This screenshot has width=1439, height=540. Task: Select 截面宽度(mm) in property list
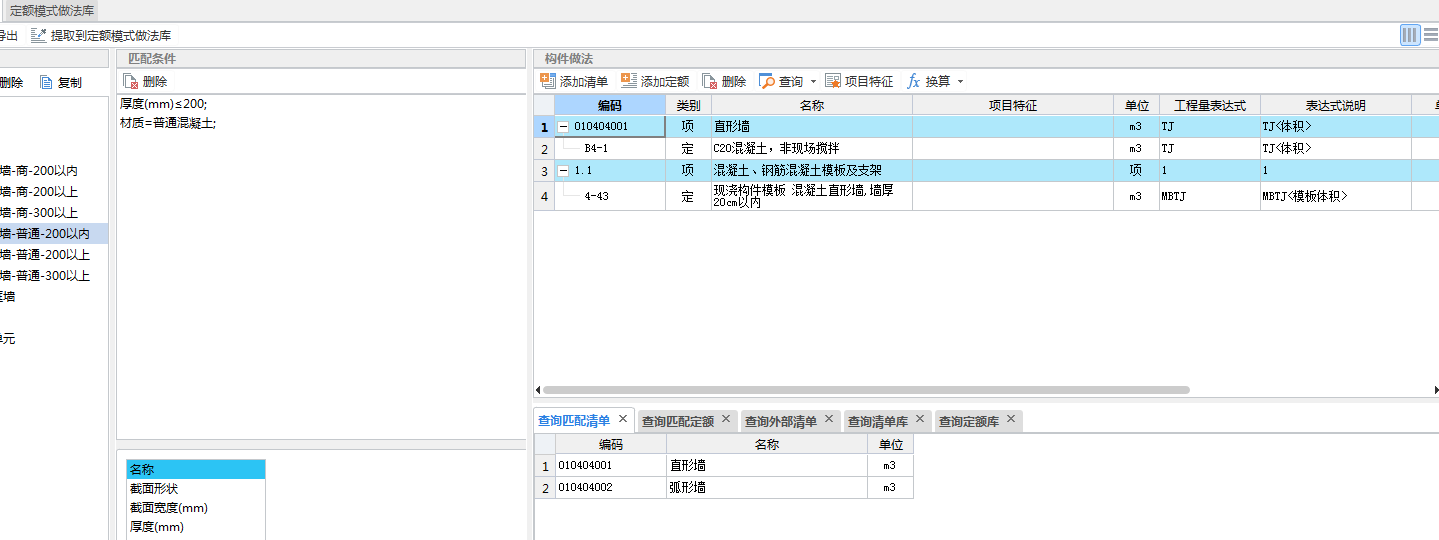coord(196,507)
